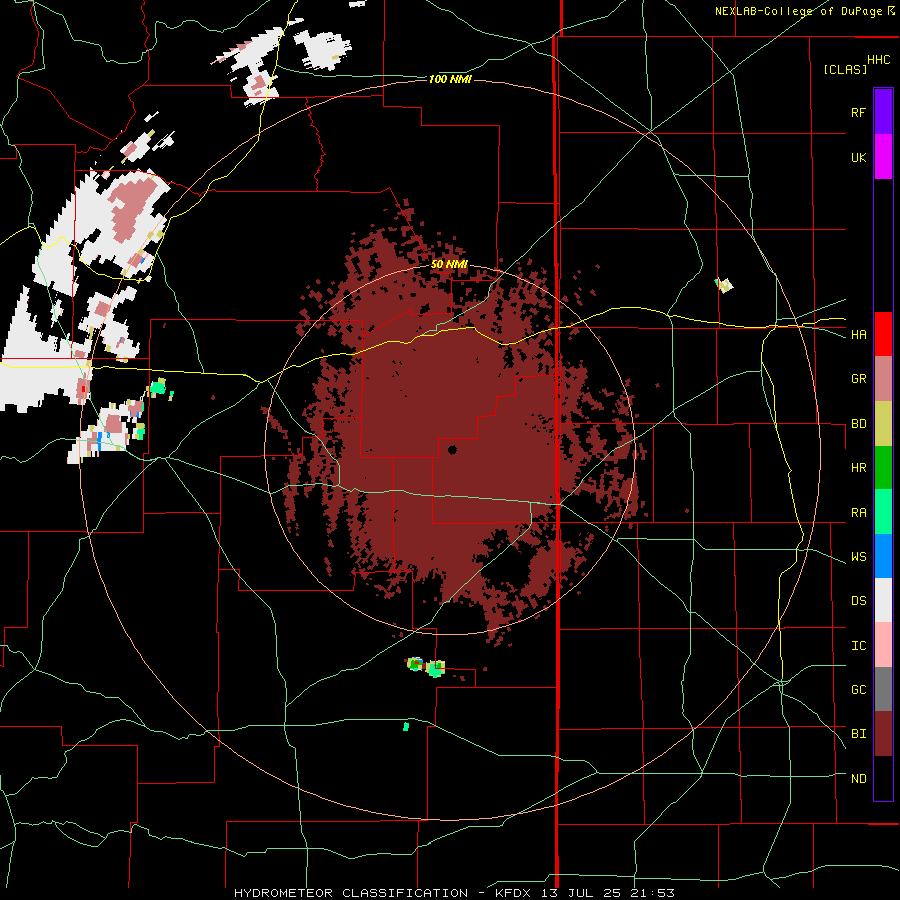Click the dark red BI legend swatch
The width and height of the screenshot is (900, 900).
tap(883, 734)
